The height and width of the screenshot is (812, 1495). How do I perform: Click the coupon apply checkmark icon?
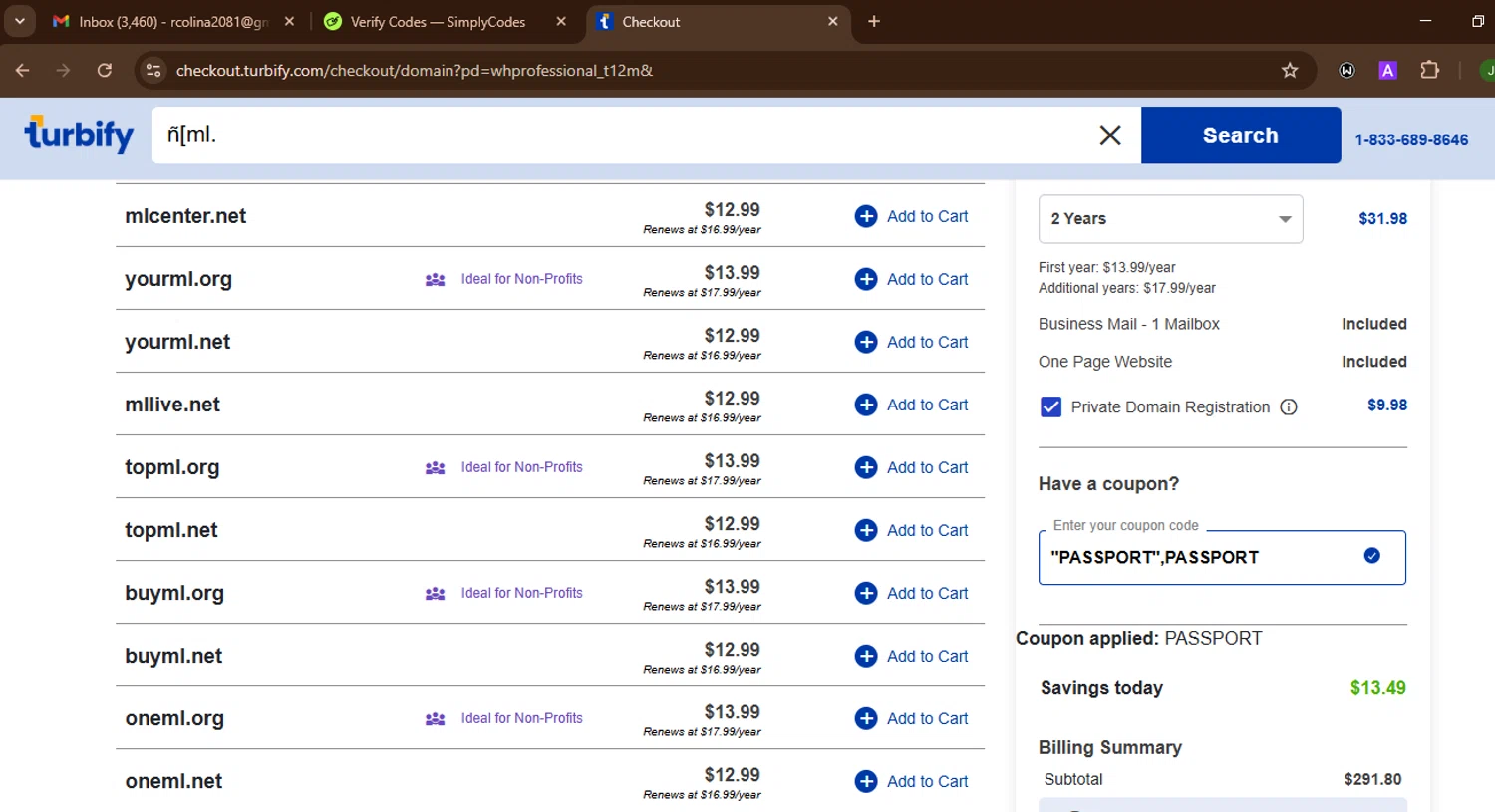[x=1372, y=556]
